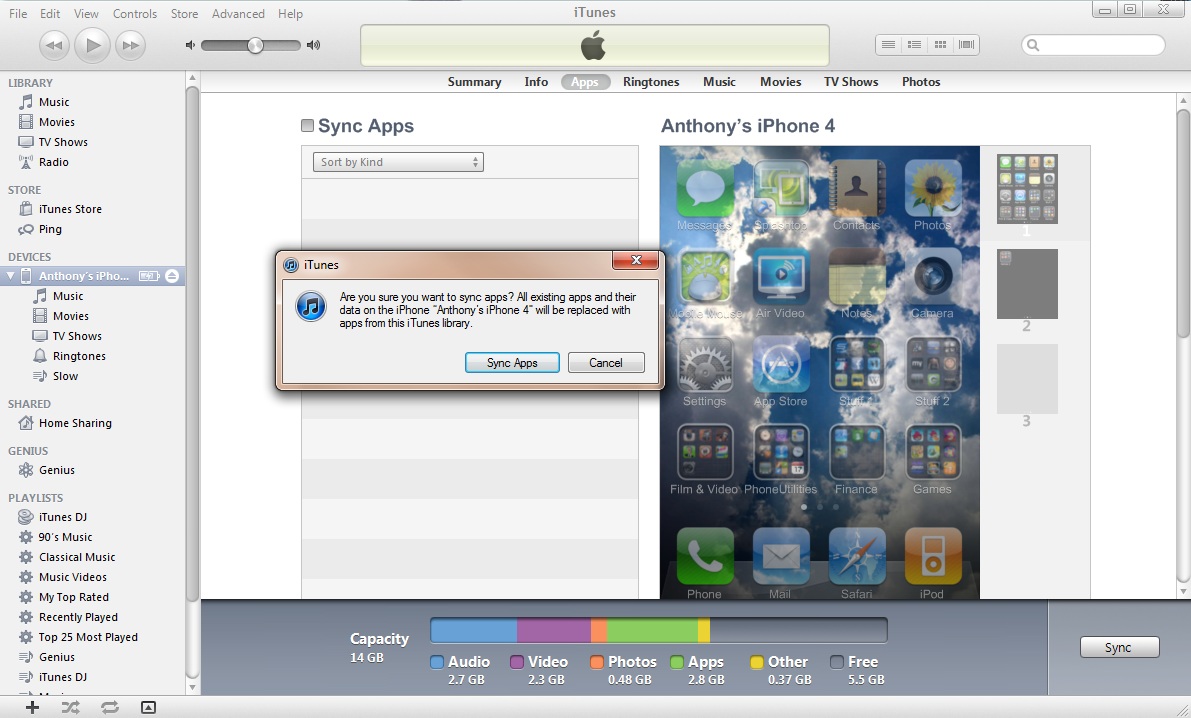Toggle shuffle icon in bottom bar

coord(71,707)
